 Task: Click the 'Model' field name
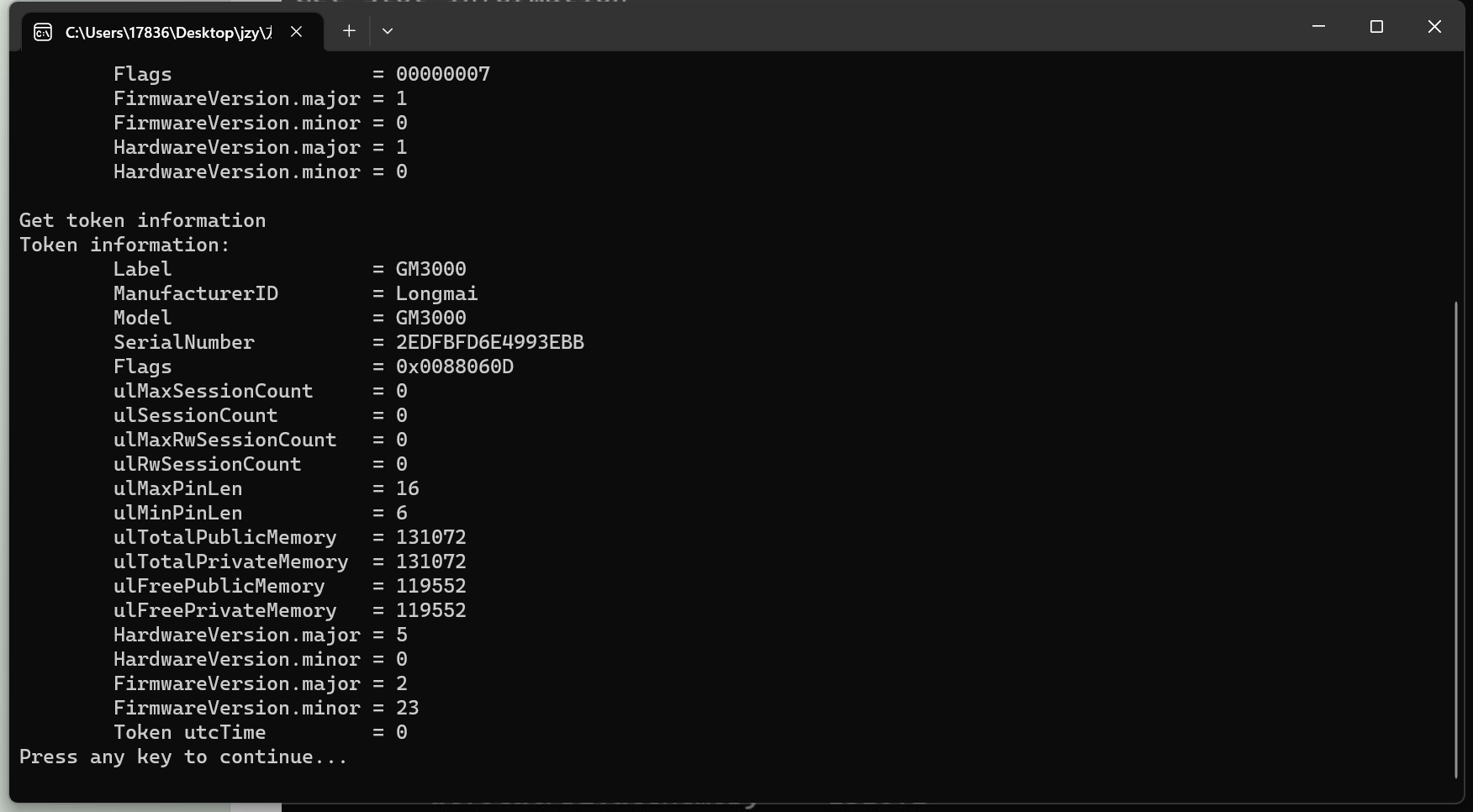[143, 318]
